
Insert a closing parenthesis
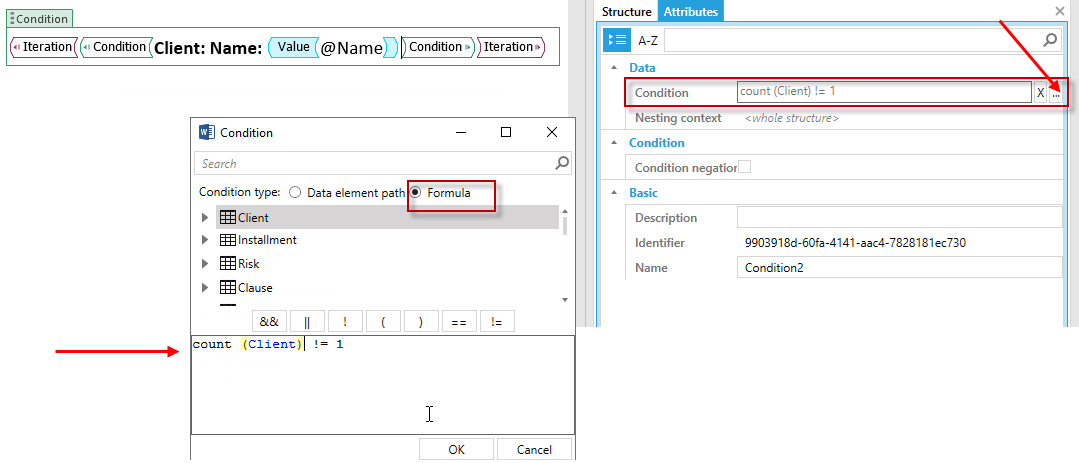pyautogui.click(x=421, y=321)
